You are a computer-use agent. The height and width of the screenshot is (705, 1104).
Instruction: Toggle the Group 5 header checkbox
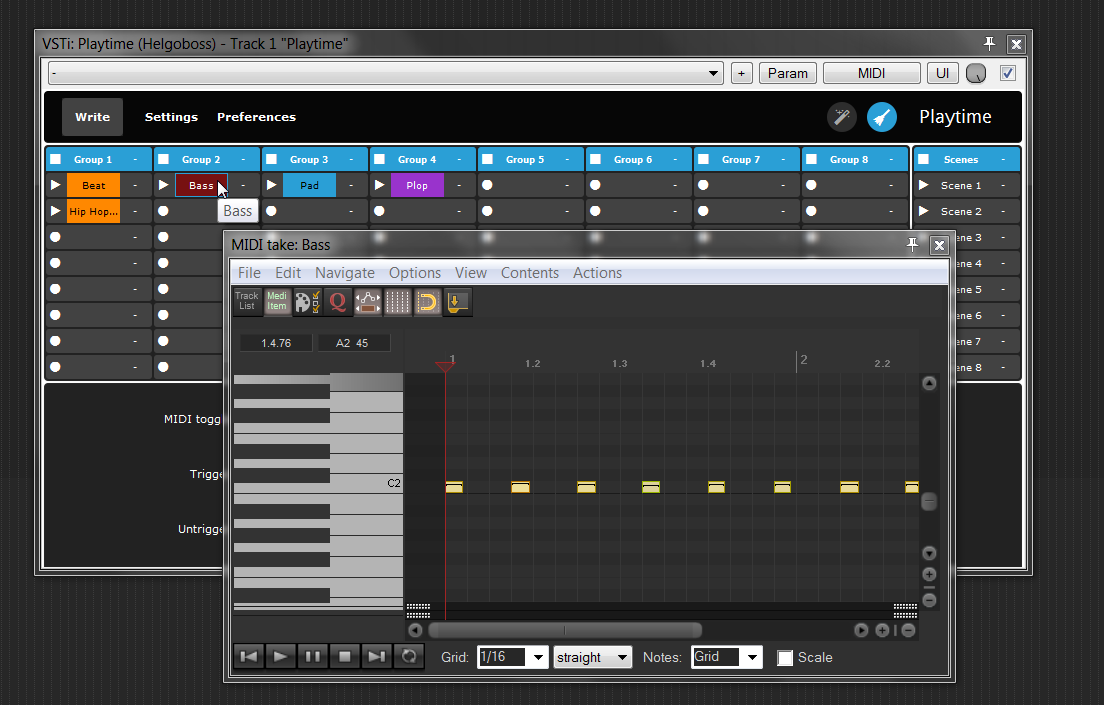(x=487, y=159)
